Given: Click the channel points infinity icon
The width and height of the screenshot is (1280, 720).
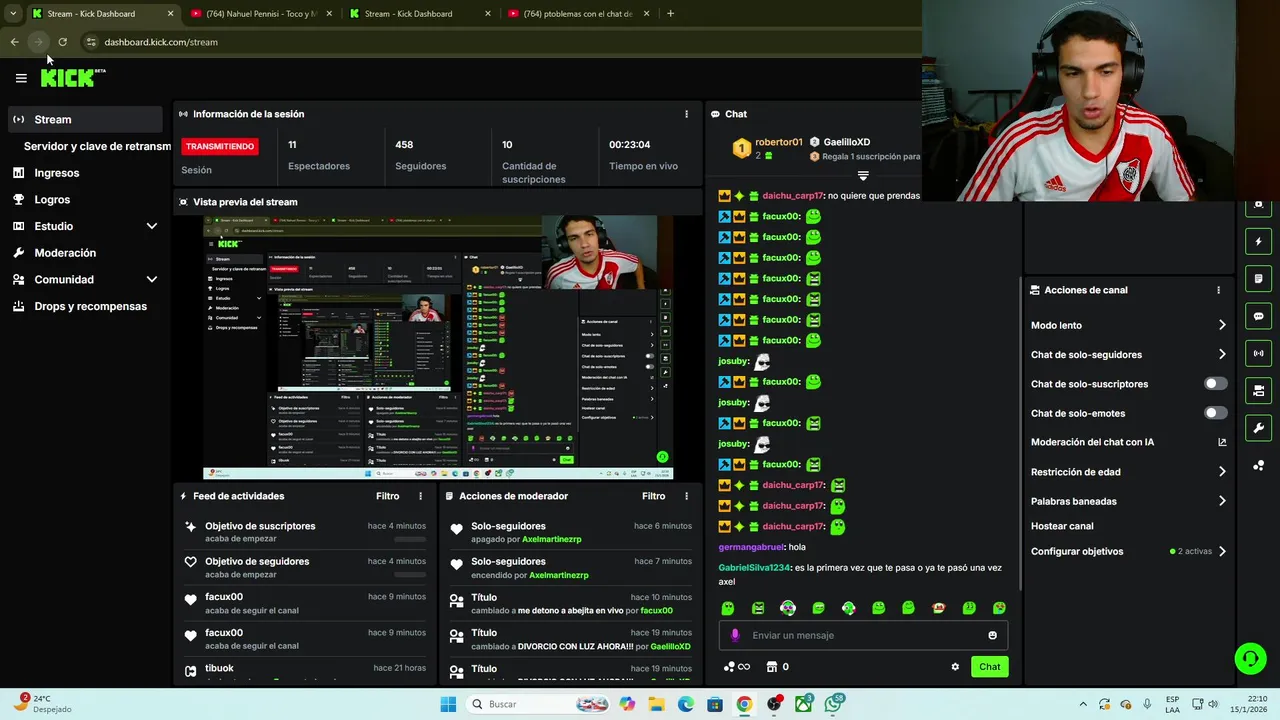Looking at the screenshot, I should 737,667.
